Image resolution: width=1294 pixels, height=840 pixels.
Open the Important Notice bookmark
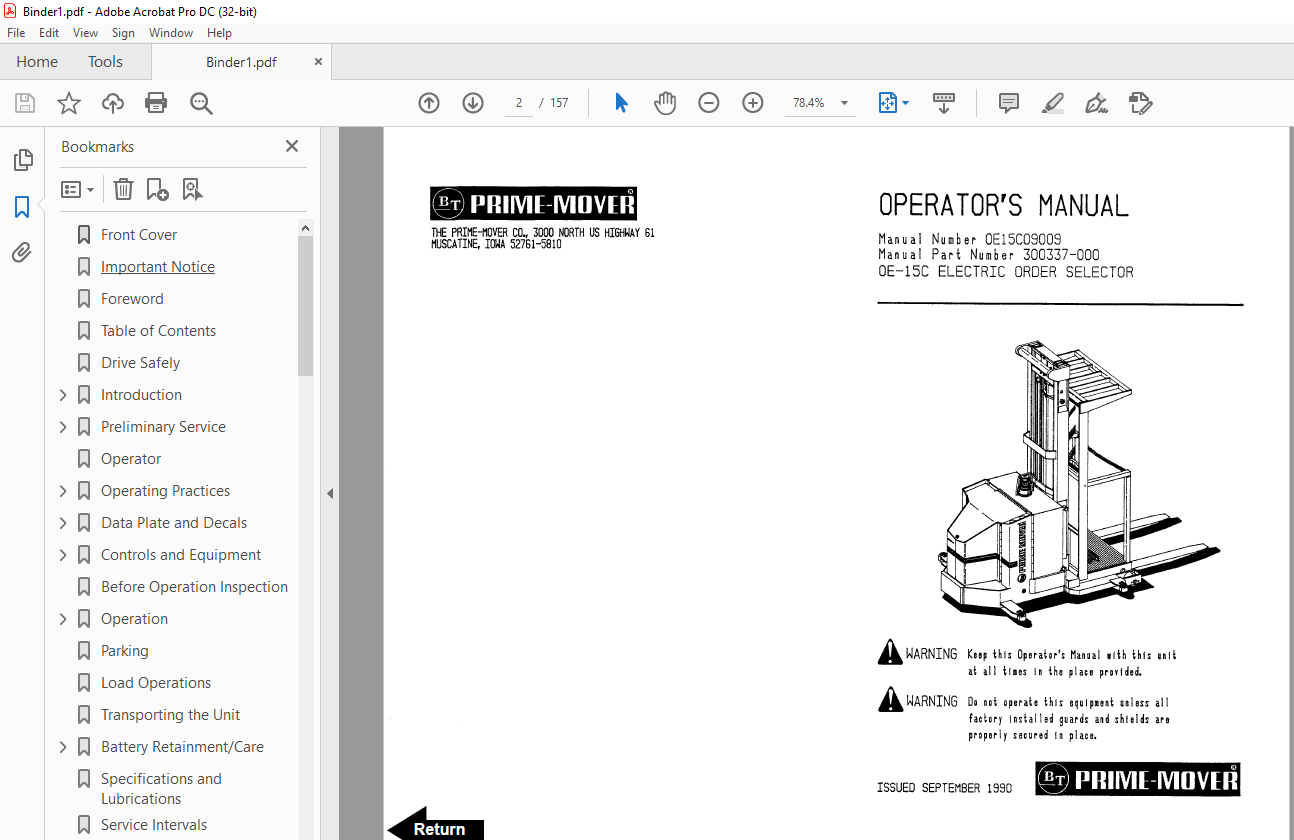(158, 267)
